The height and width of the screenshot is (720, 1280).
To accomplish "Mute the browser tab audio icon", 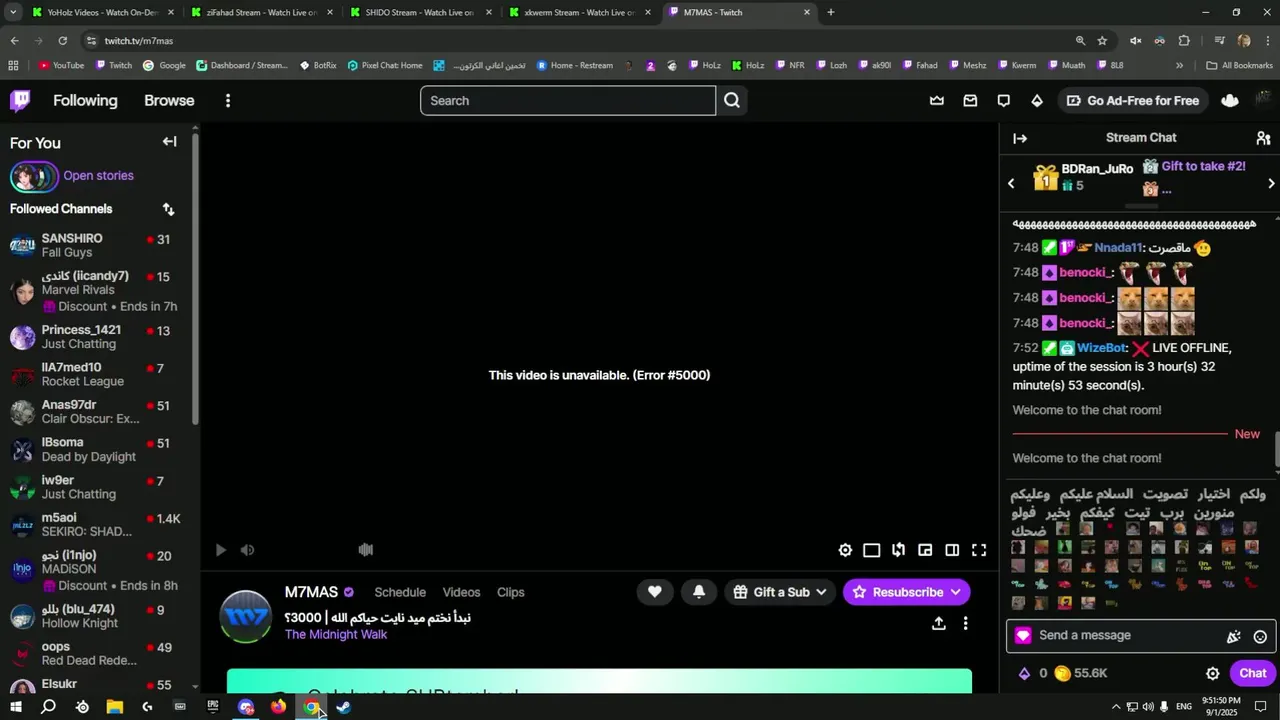I will click(x=1135, y=41).
